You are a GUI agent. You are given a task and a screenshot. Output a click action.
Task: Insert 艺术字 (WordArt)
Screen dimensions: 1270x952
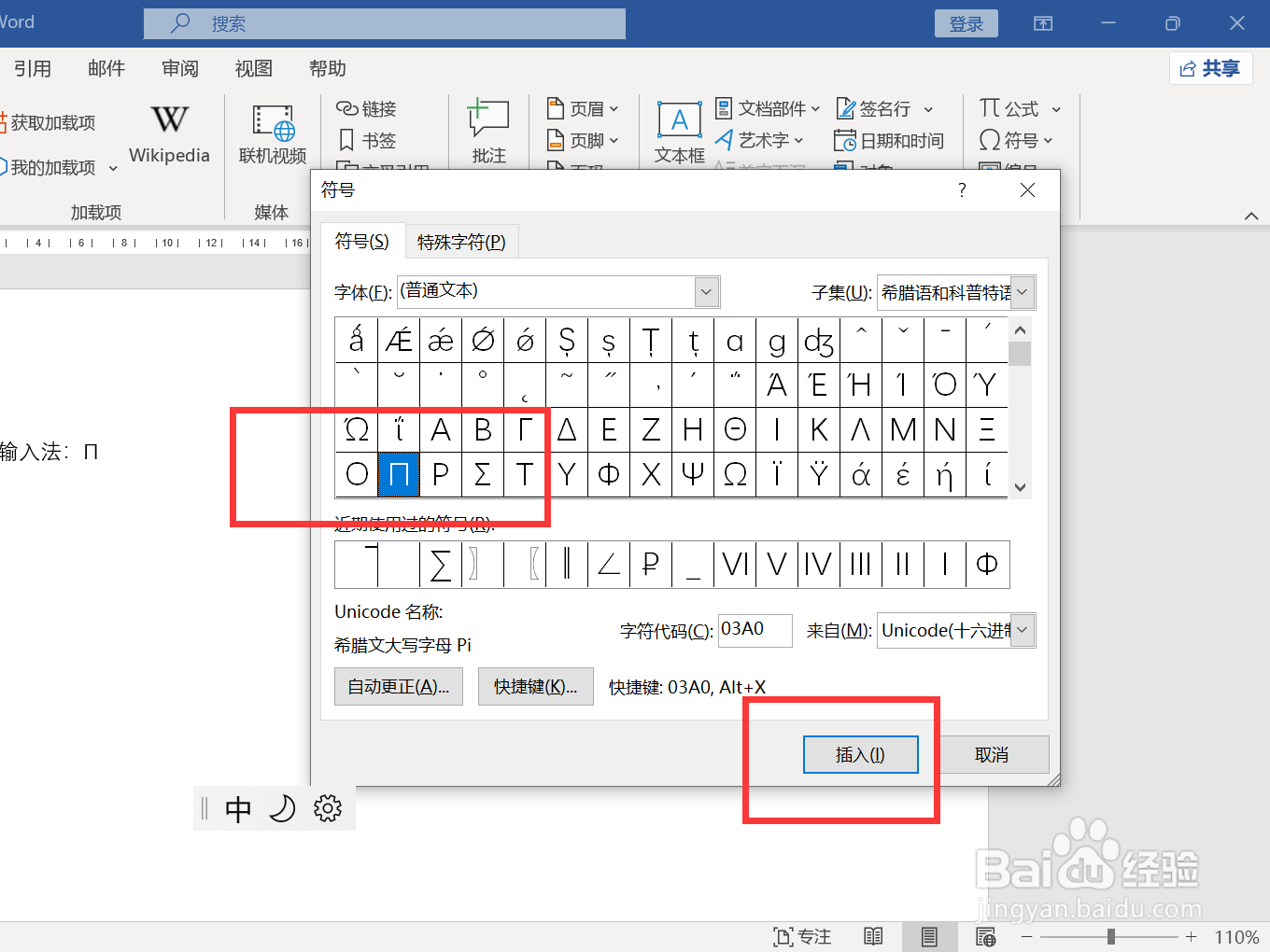coord(760,140)
